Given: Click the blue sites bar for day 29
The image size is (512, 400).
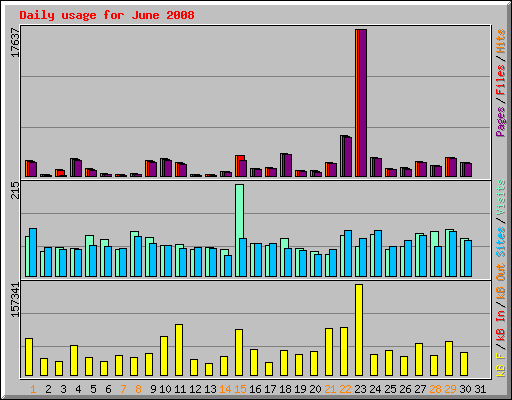Looking at the screenshot, I should coord(453,254).
